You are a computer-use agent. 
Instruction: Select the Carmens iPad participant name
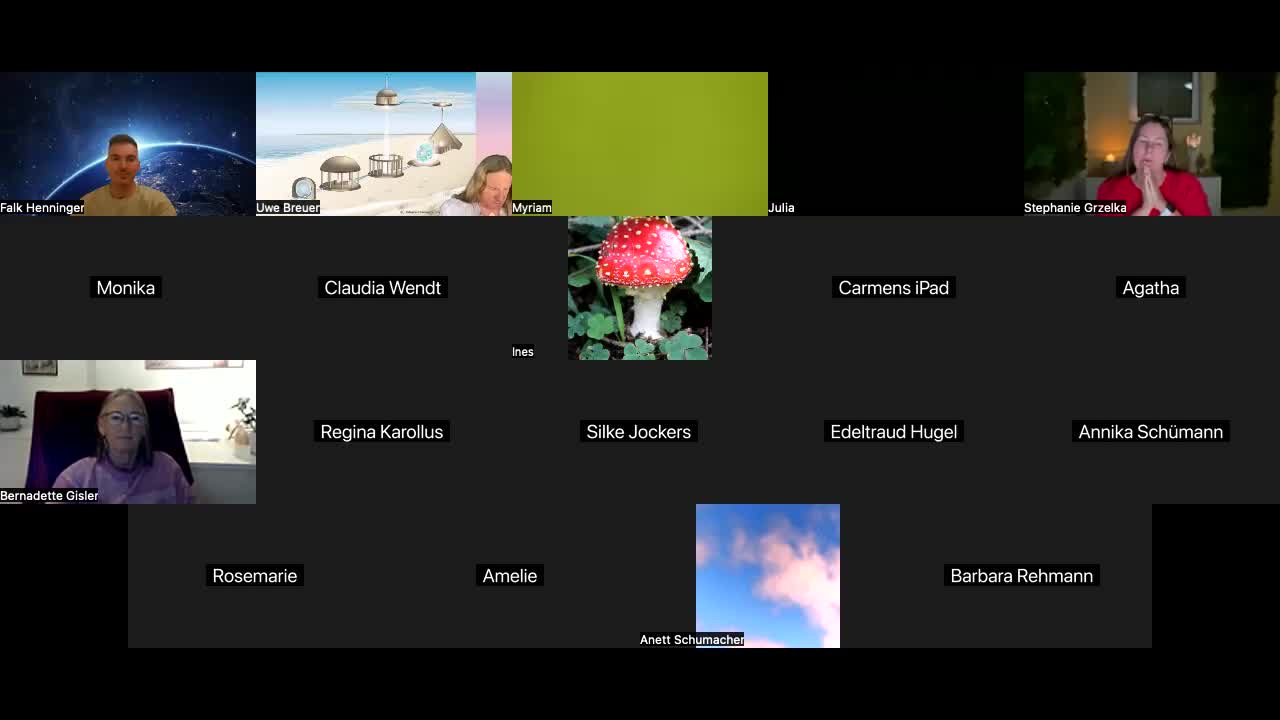[894, 288]
